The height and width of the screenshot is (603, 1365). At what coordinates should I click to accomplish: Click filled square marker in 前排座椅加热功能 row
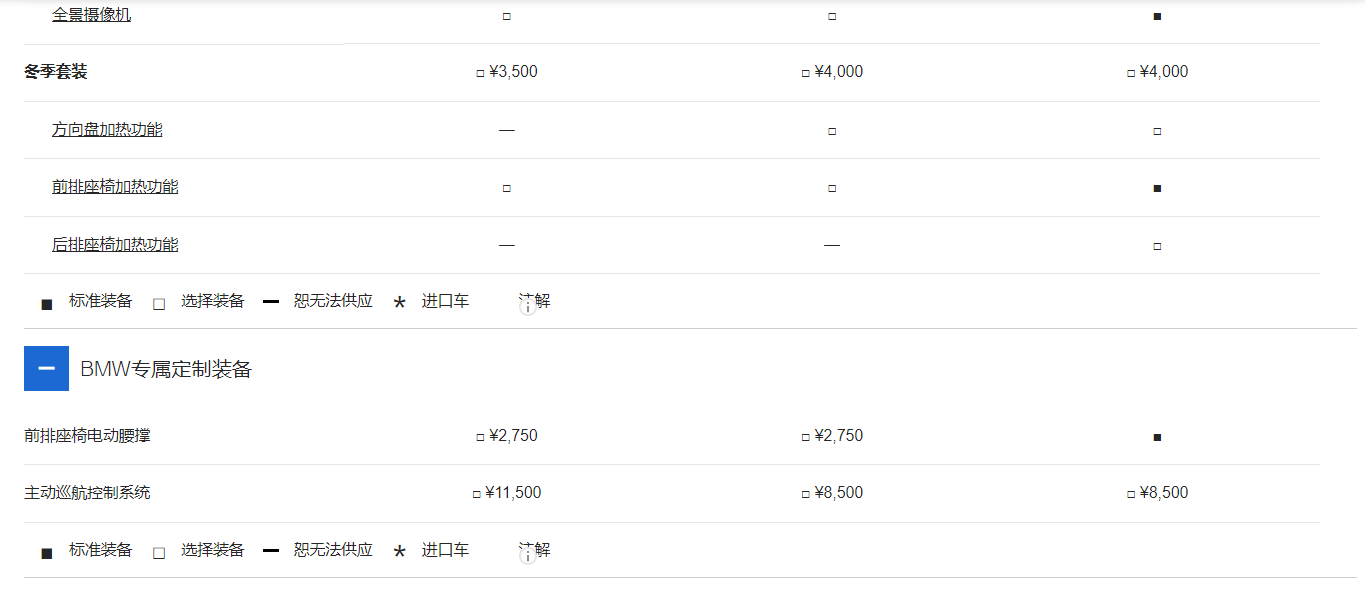1157,188
